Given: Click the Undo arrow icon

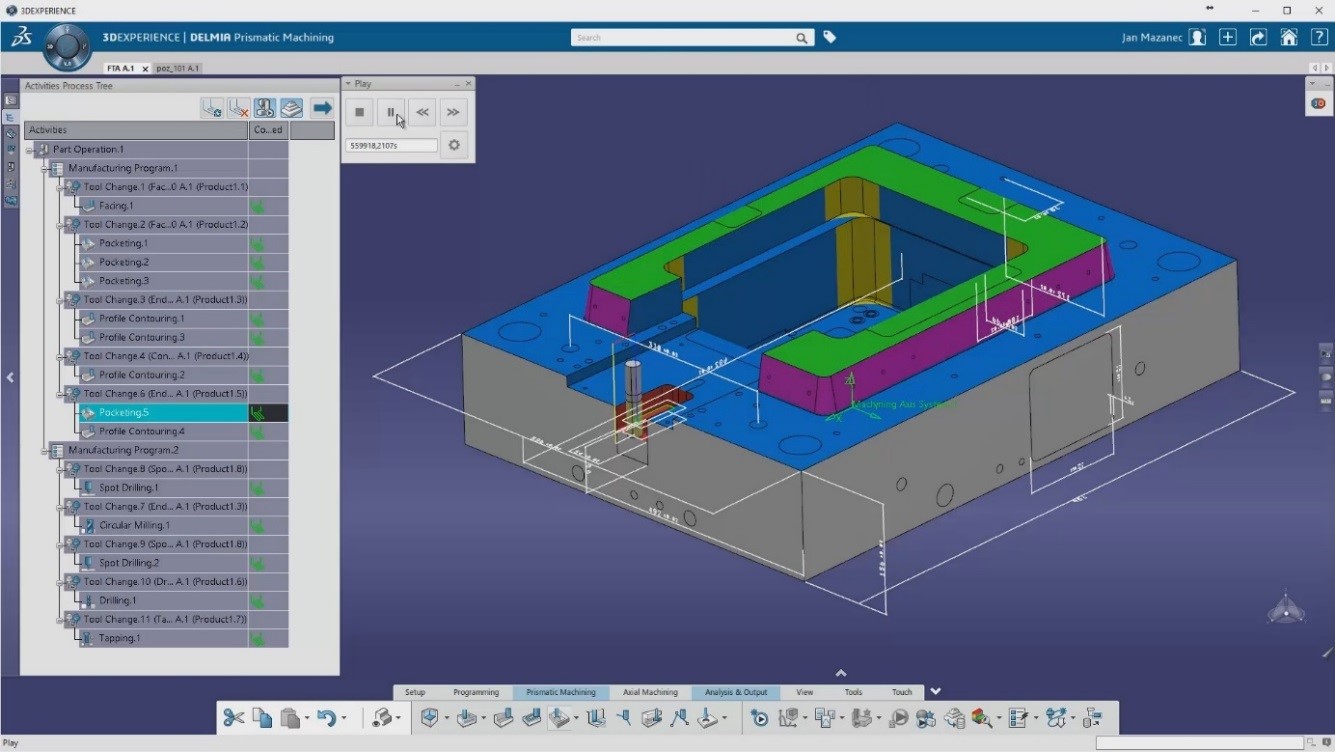Looking at the screenshot, I should point(325,717).
